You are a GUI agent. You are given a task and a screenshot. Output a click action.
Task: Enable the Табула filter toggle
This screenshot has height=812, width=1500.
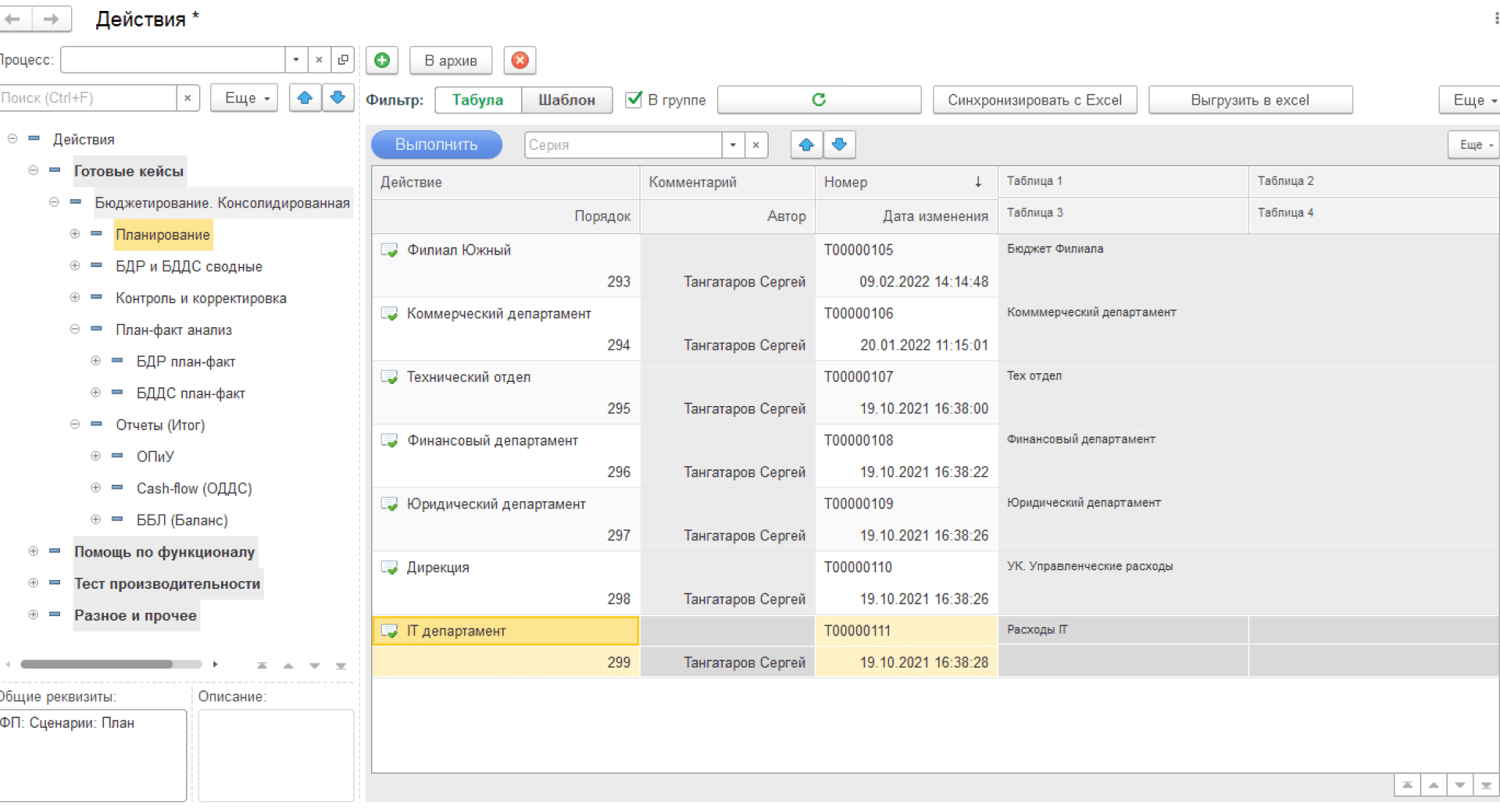[x=477, y=100]
